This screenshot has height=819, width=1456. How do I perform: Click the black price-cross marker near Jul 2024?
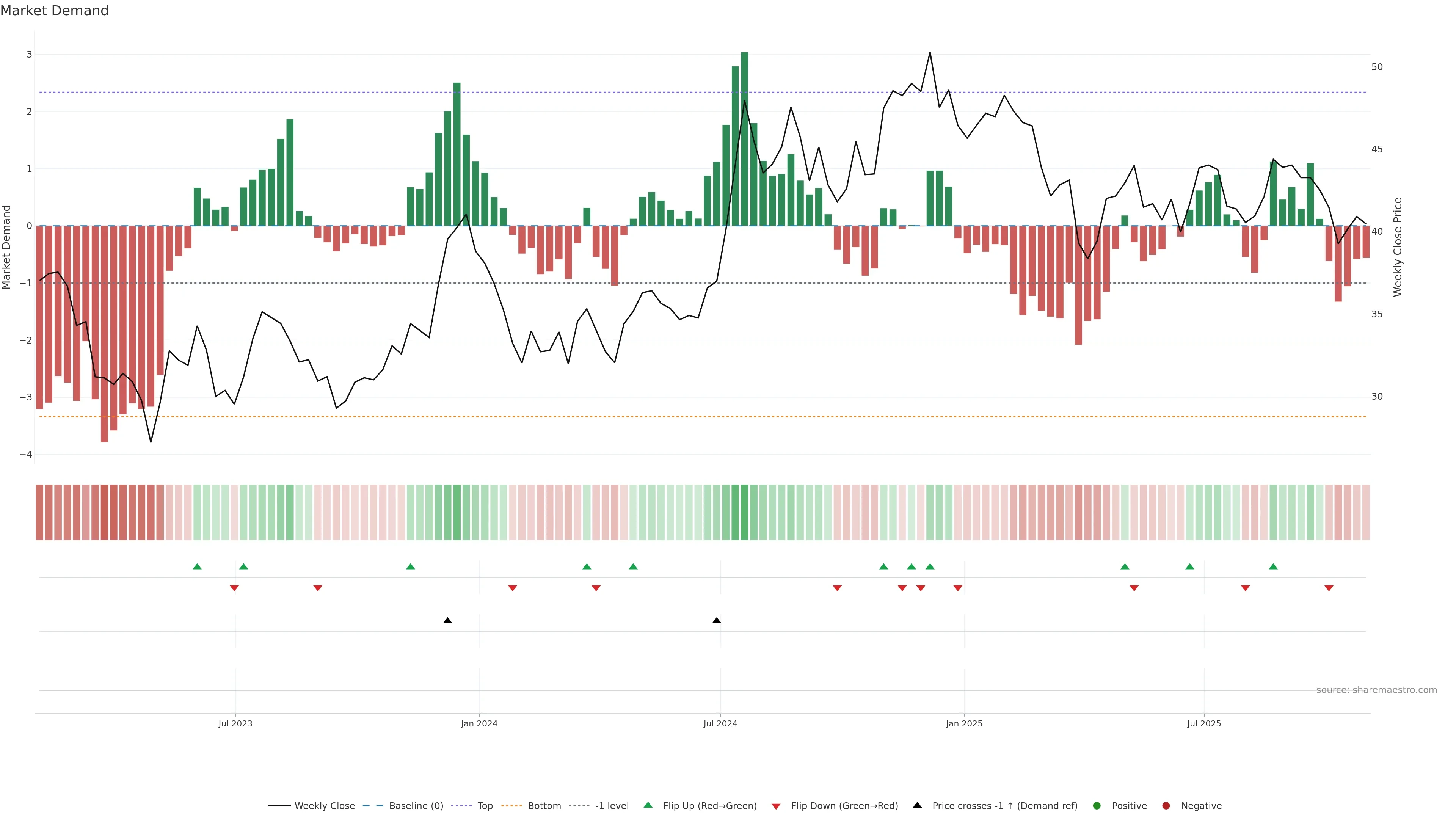click(717, 621)
